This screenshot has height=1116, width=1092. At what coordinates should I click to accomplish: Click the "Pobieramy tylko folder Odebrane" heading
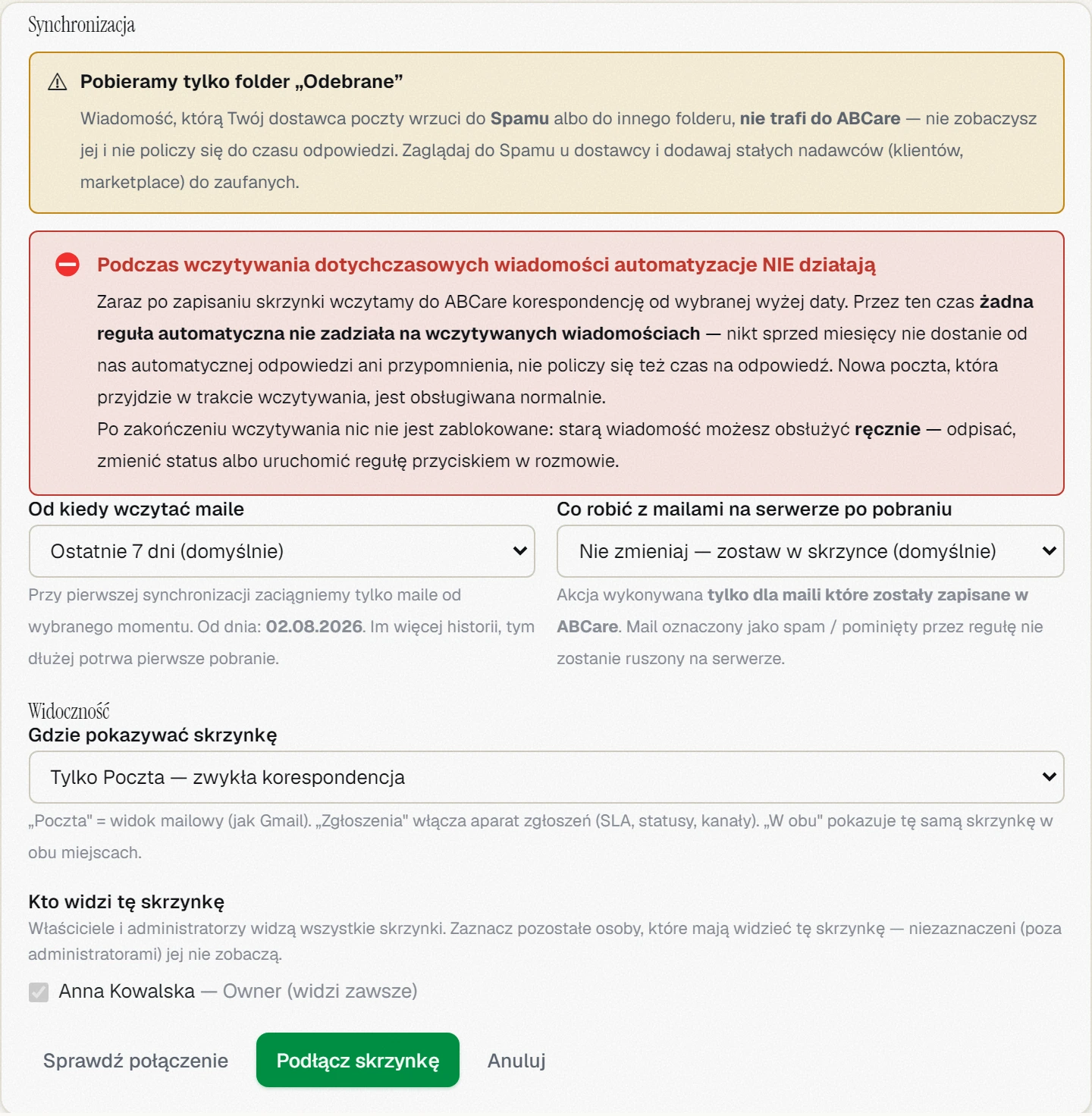click(x=241, y=82)
